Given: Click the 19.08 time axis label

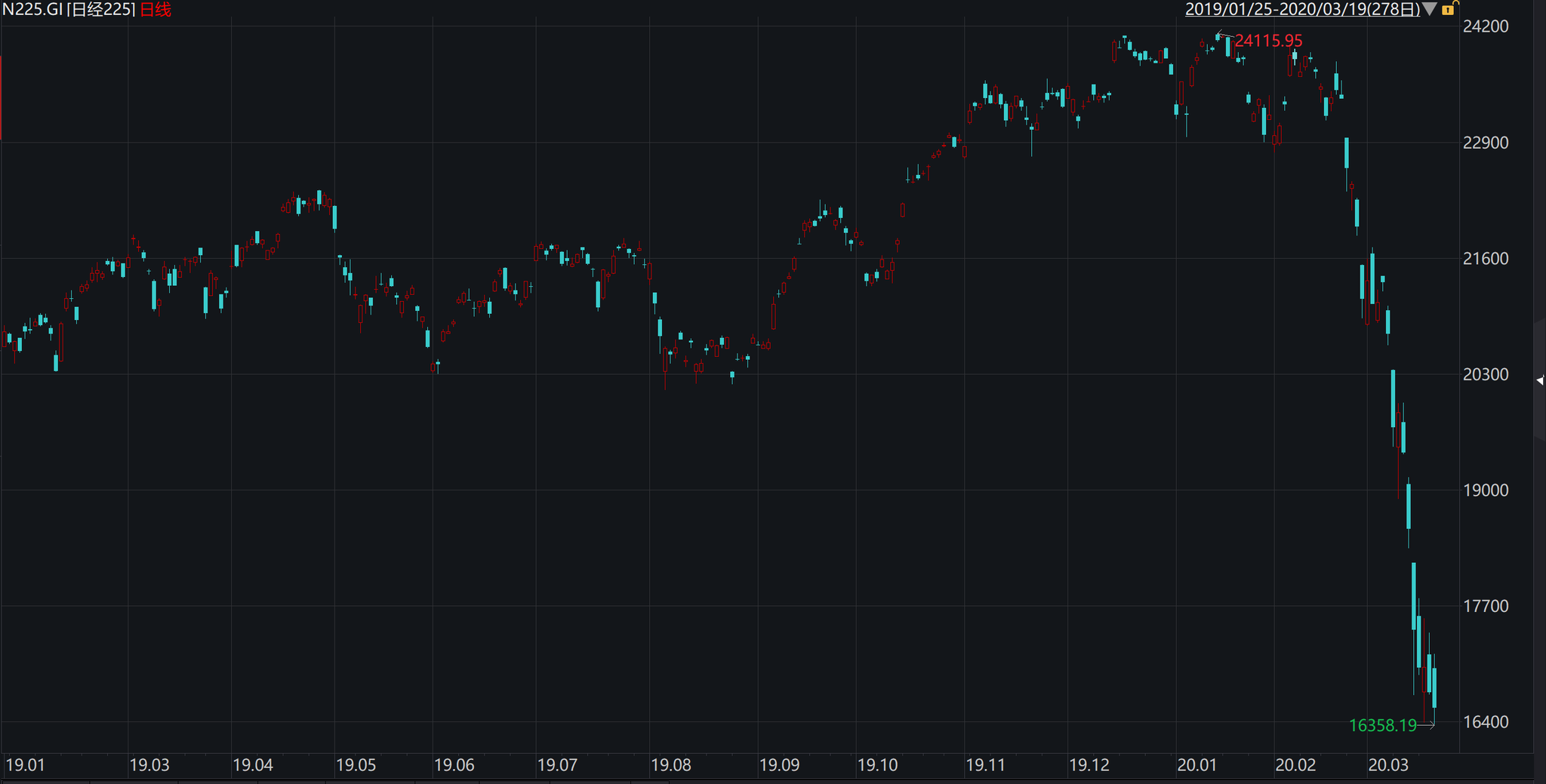Looking at the screenshot, I should coord(670,764).
